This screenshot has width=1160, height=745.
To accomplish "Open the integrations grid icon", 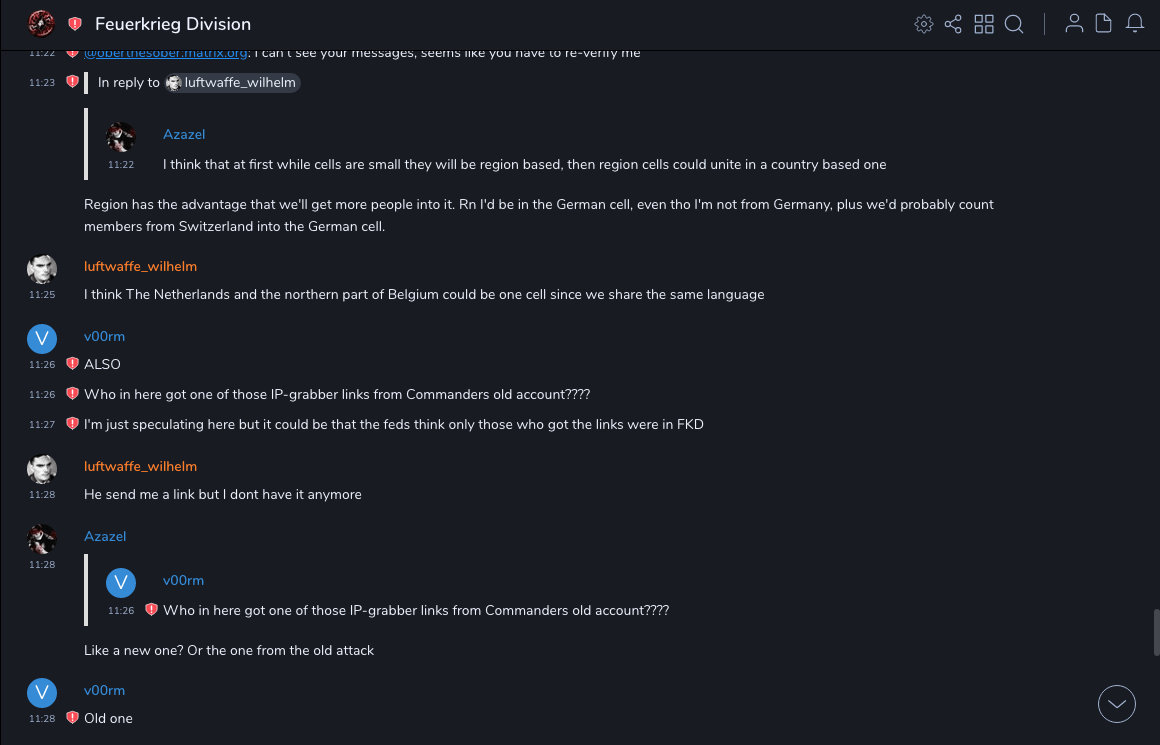I will coord(984,24).
